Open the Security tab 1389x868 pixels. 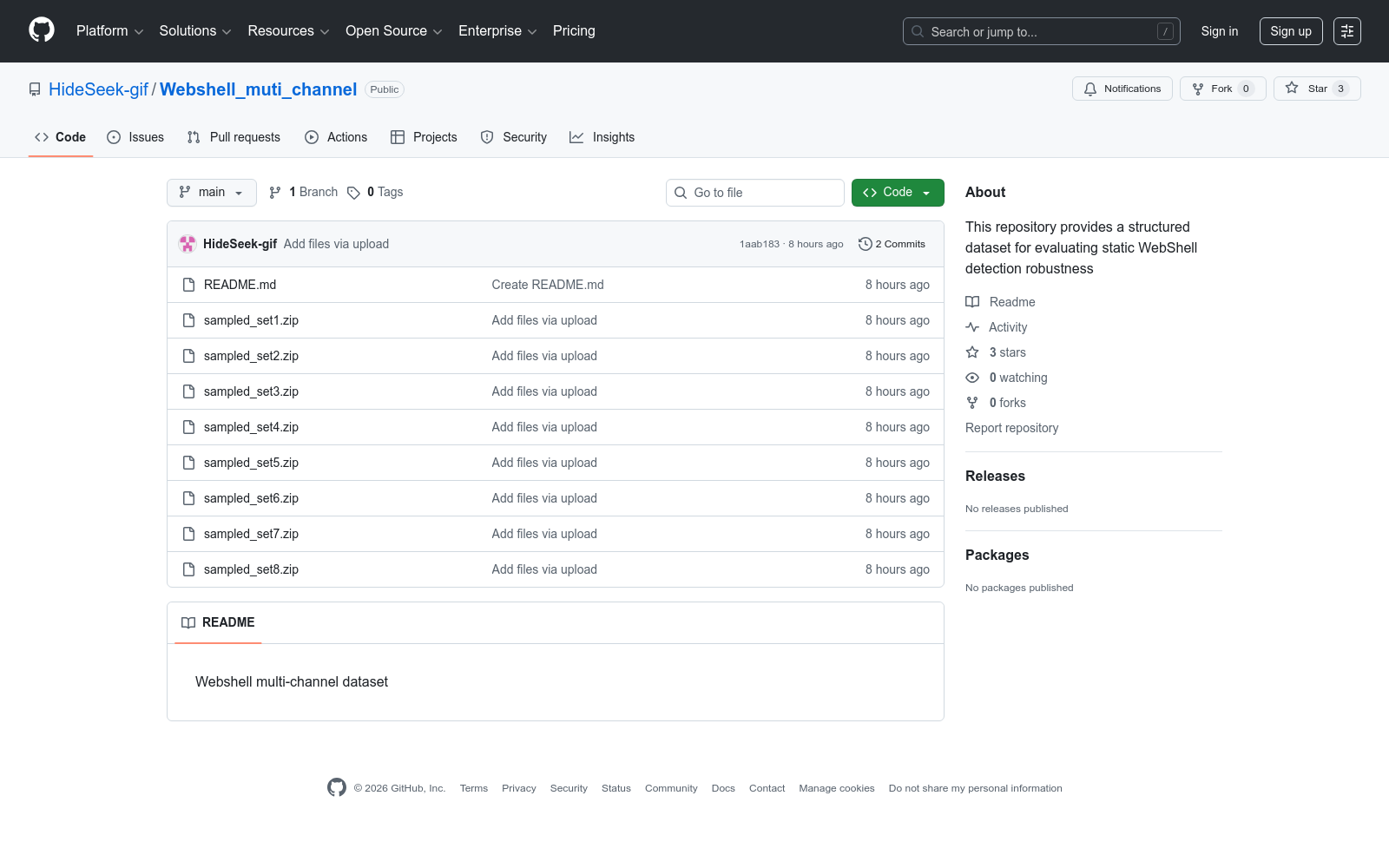(514, 137)
